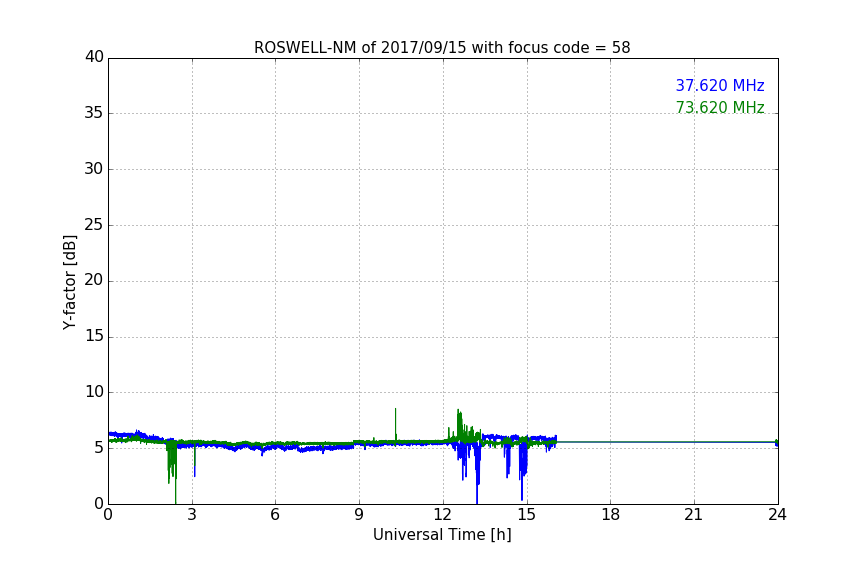Click the y-axis tick label '15'
This screenshot has height=576, width=864.
94,336
